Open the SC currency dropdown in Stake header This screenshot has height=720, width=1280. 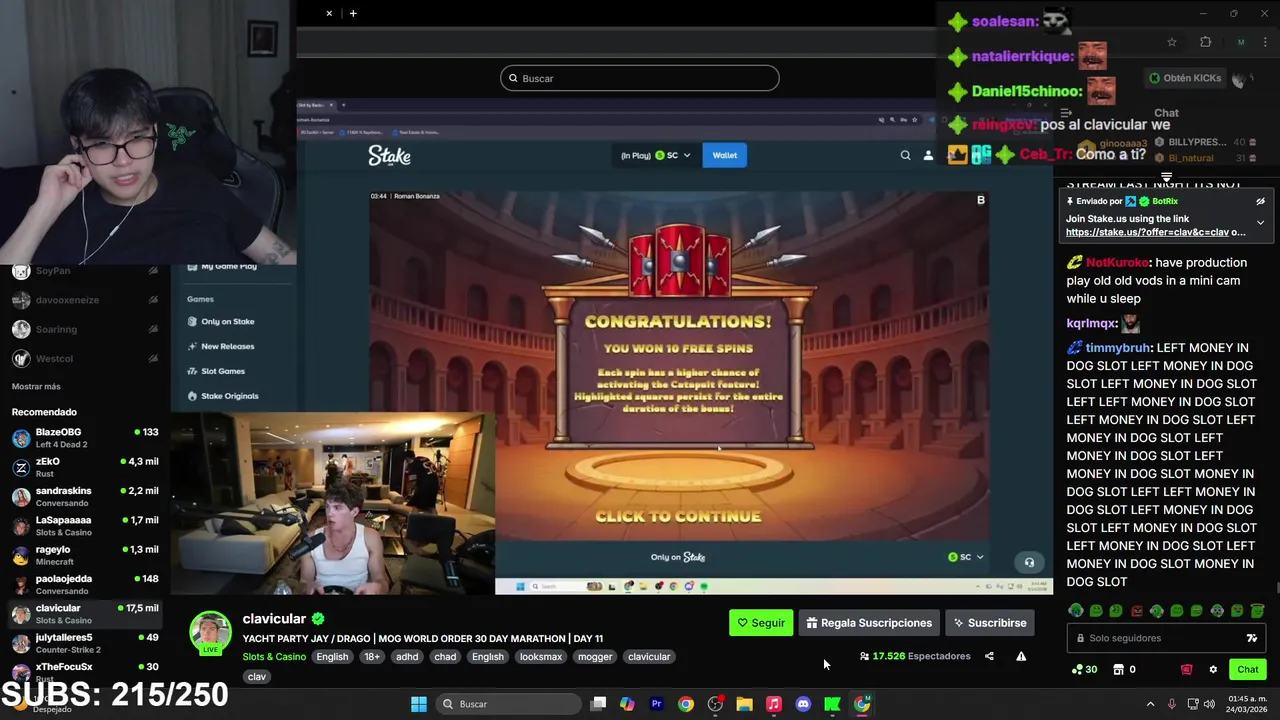[672, 155]
